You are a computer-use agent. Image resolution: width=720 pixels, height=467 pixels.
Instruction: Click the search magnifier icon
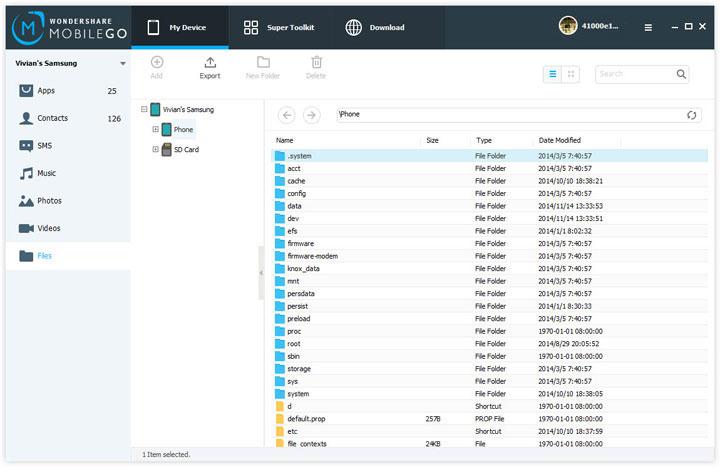(681, 74)
